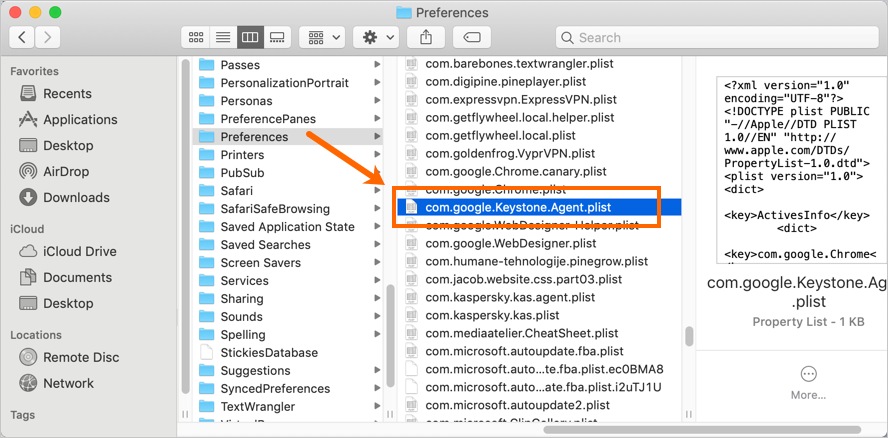Select com.getflywheel.local.plist
This screenshot has height=438, width=888.
tap(539, 135)
